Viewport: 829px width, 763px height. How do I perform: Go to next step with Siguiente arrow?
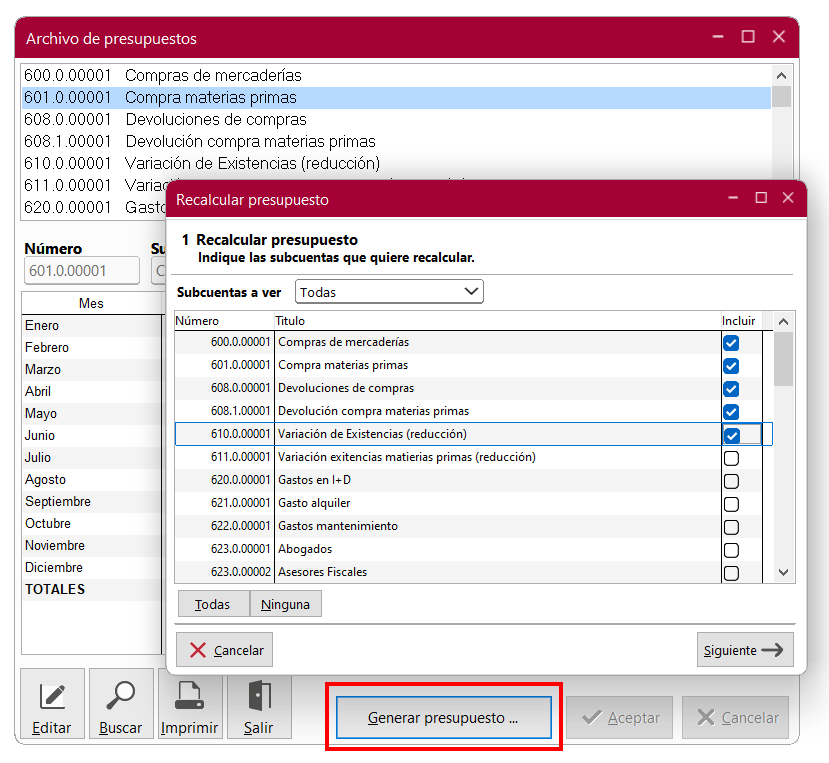point(744,650)
